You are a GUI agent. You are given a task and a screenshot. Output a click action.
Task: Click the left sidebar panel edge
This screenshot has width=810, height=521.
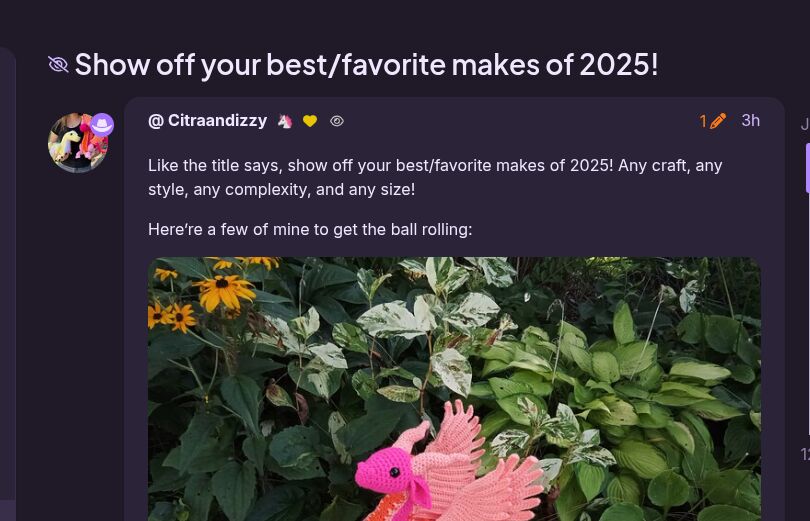click(8, 274)
